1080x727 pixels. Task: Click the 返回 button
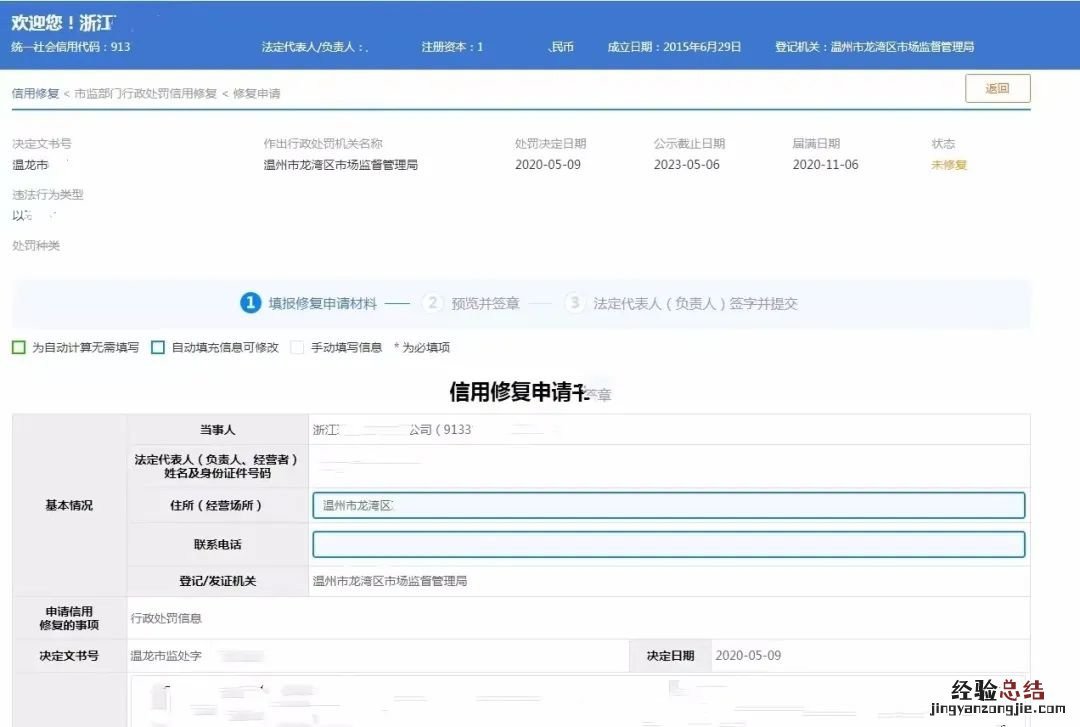coord(997,89)
